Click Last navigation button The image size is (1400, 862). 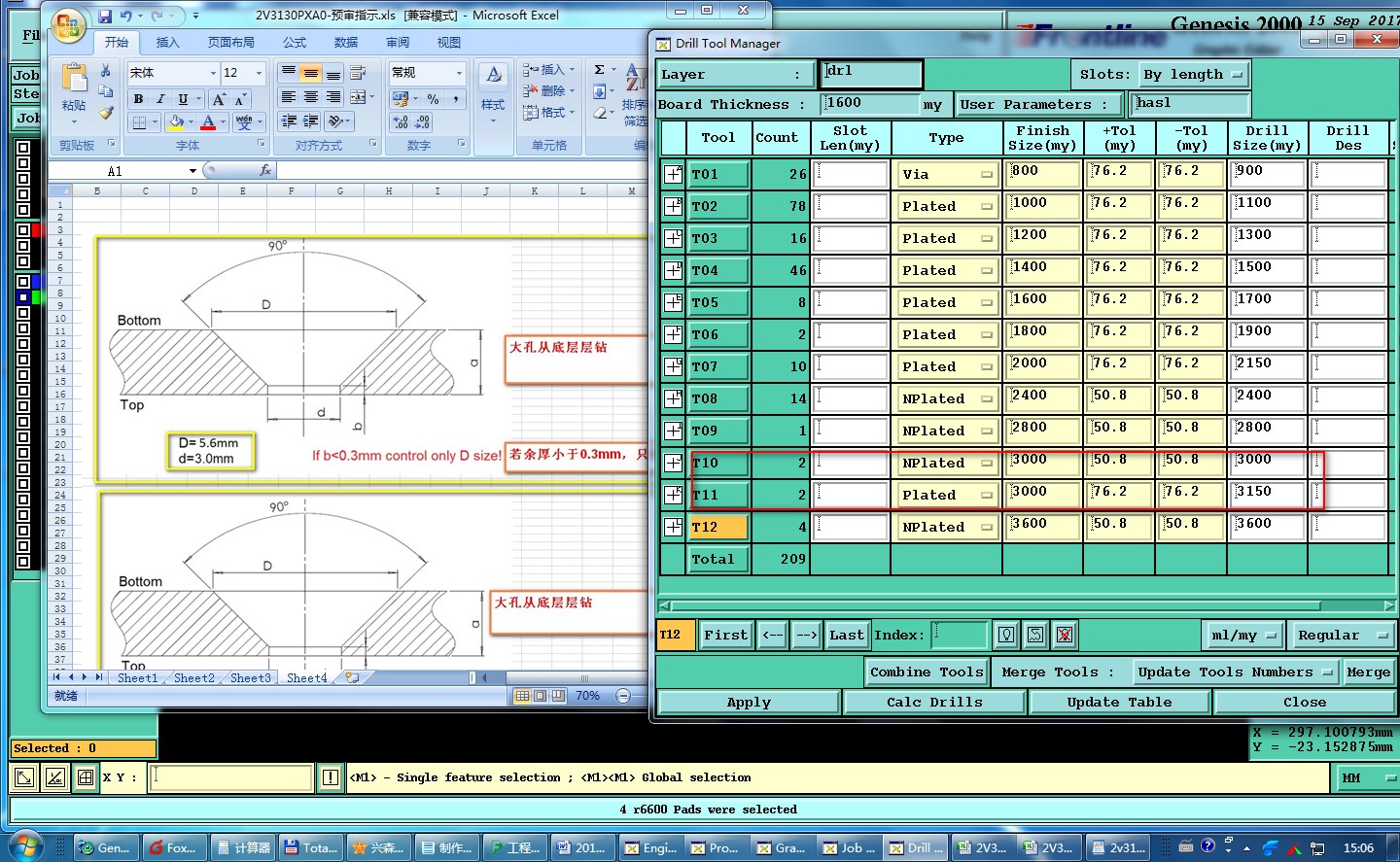tap(846, 635)
